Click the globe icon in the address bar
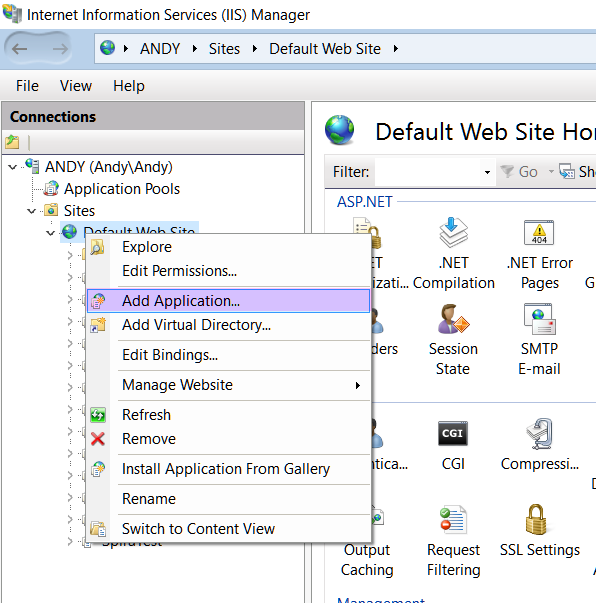Screen dimensions: 596x603 [x=107, y=48]
